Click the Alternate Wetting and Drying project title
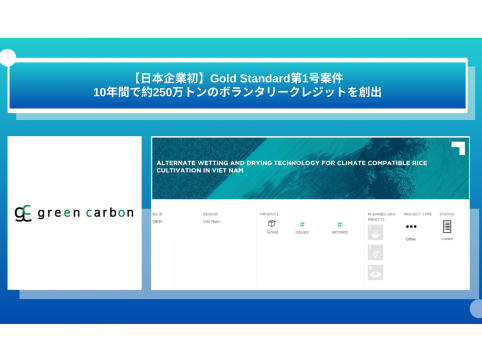This screenshot has height=361, width=482. click(x=292, y=167)
